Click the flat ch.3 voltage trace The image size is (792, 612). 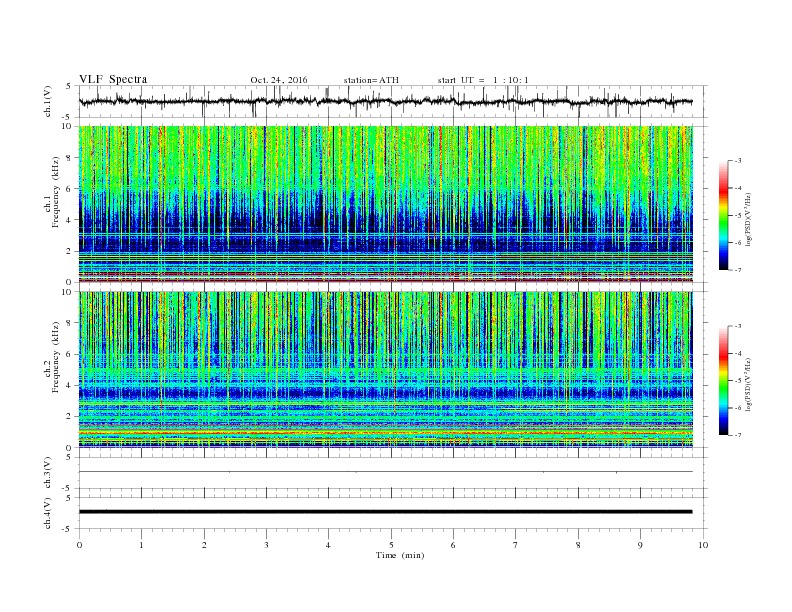coord(386,472)
